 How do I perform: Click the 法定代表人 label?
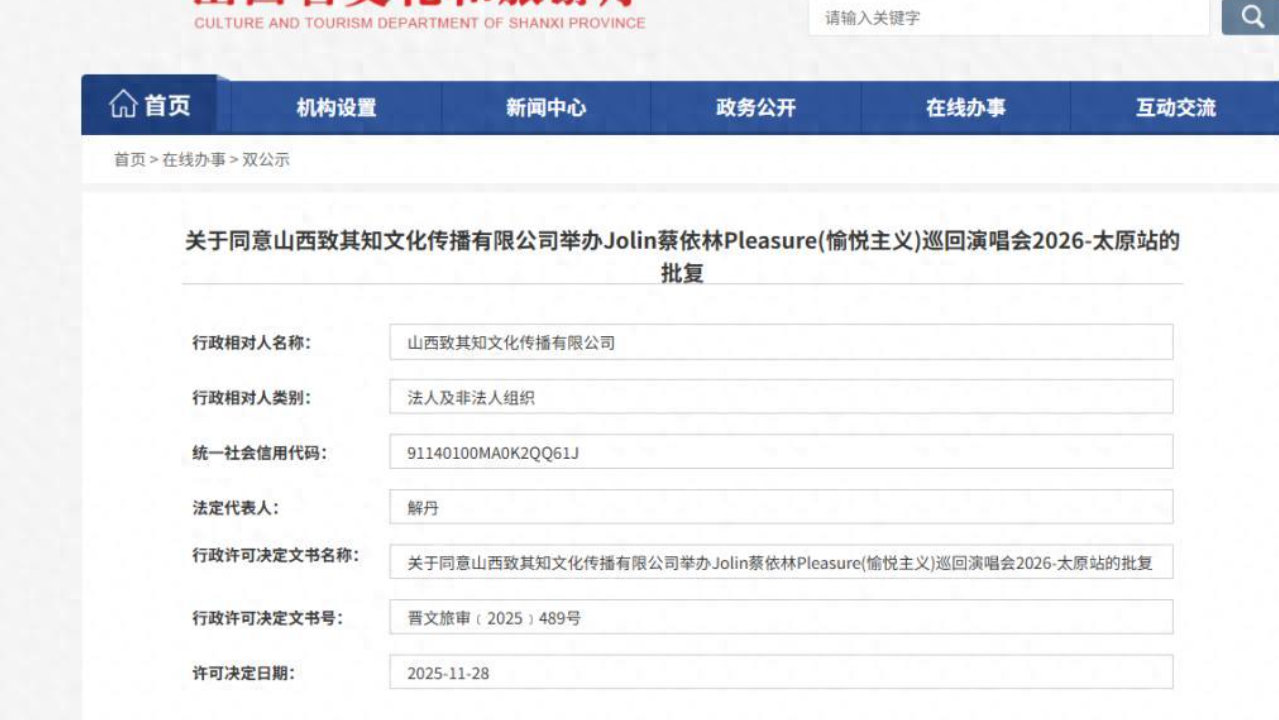235,507
